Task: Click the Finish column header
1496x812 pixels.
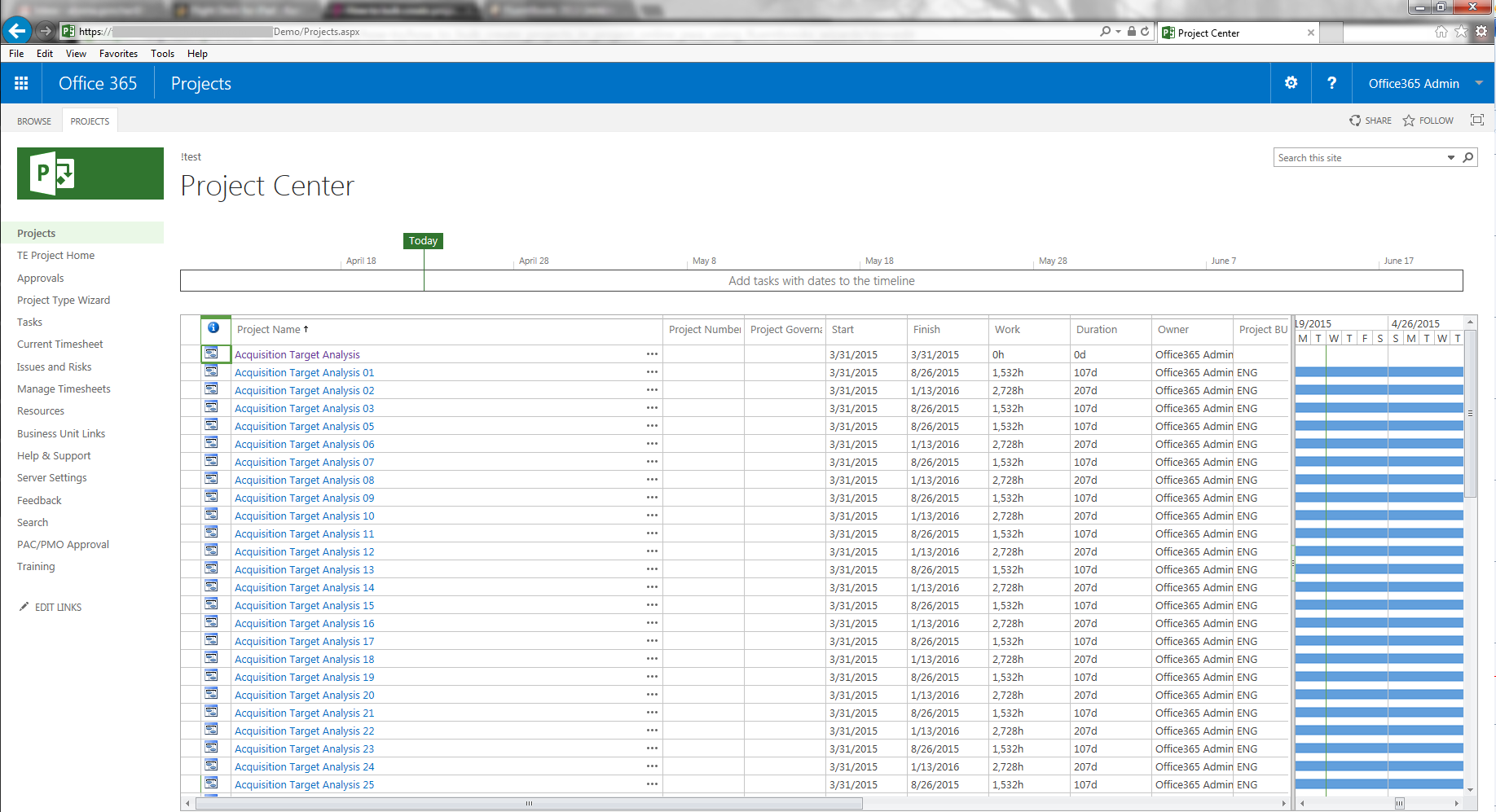Action: (926, 330)
